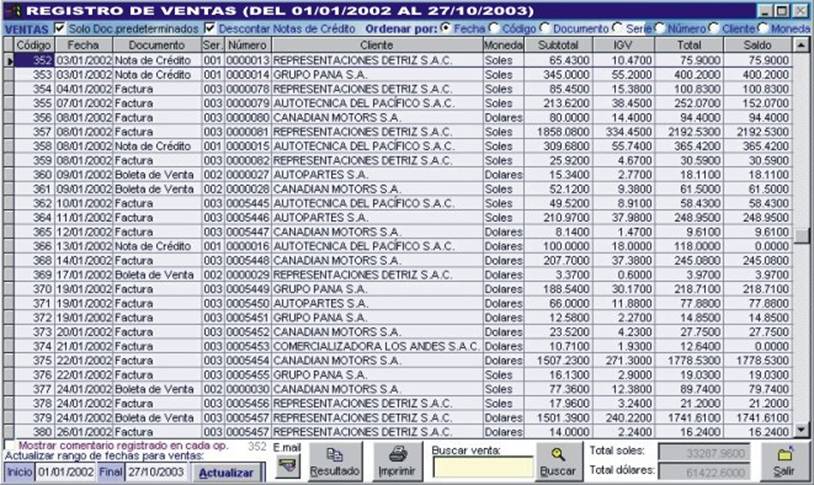Click the end date field 27/10/2003
814x485 pixels.
pos(156,472)
